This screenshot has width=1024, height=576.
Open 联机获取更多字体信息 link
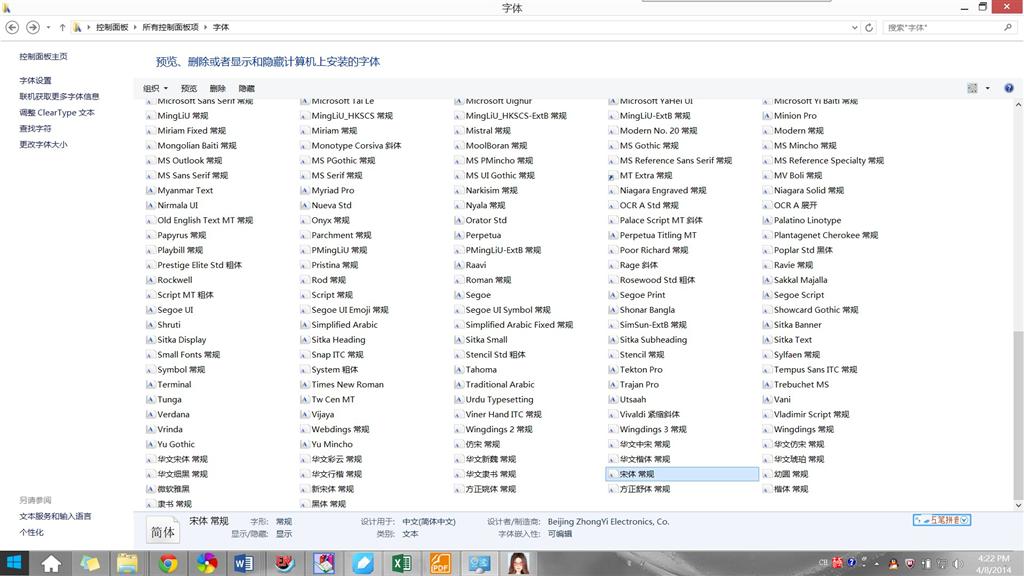click(x=59, y=97)
